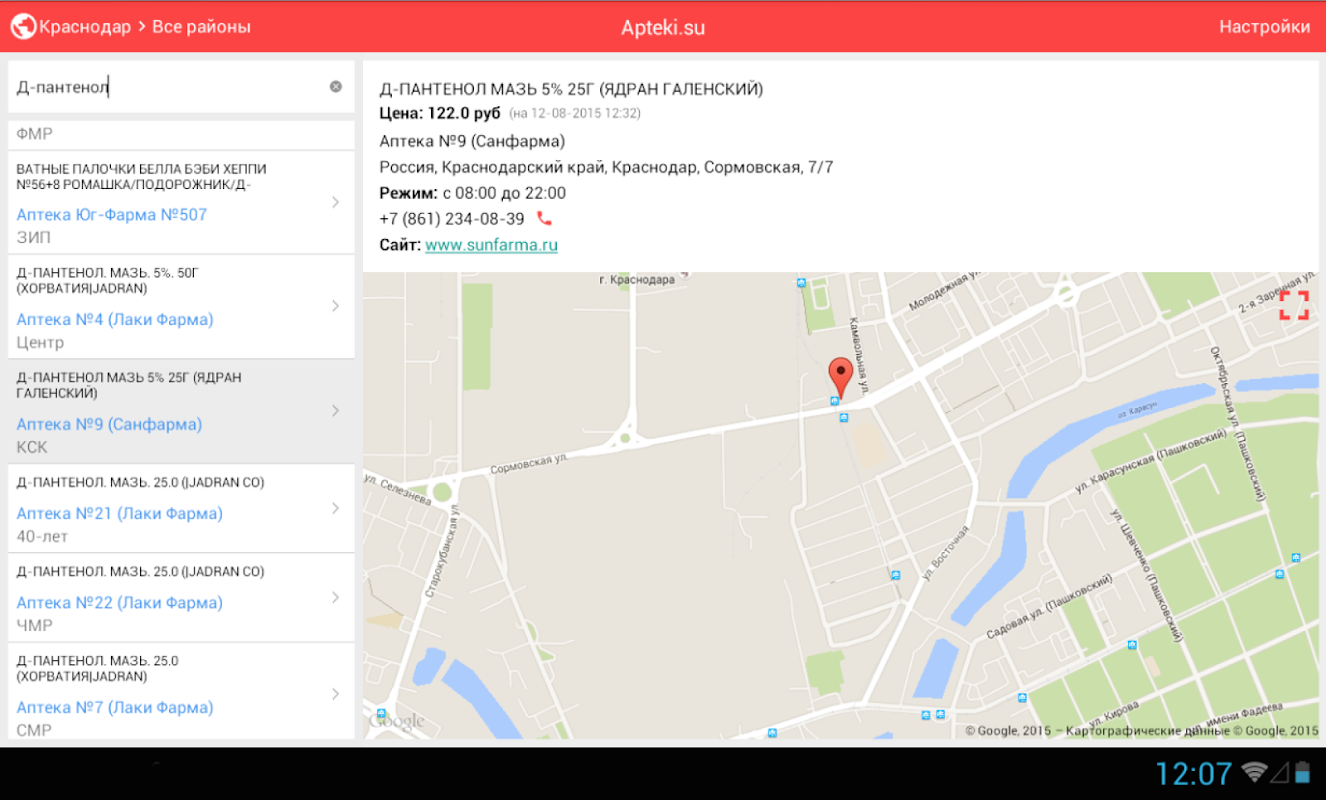Screen dimensions: 1326x800
Task: Tap the ул. Восточная map label
Action: click(945, 551)
